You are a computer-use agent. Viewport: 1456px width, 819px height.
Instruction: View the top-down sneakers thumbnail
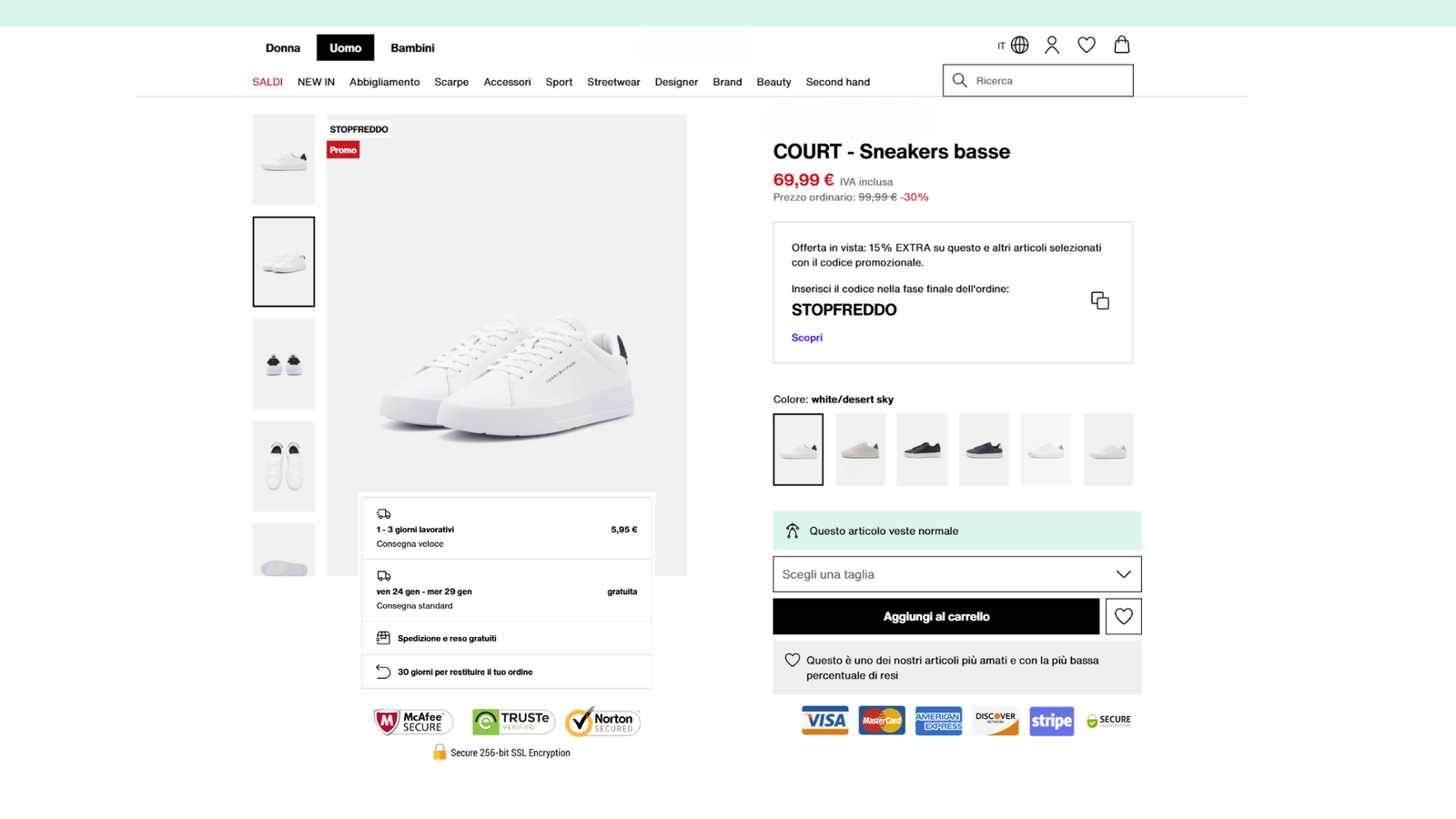tap(284, 466)
